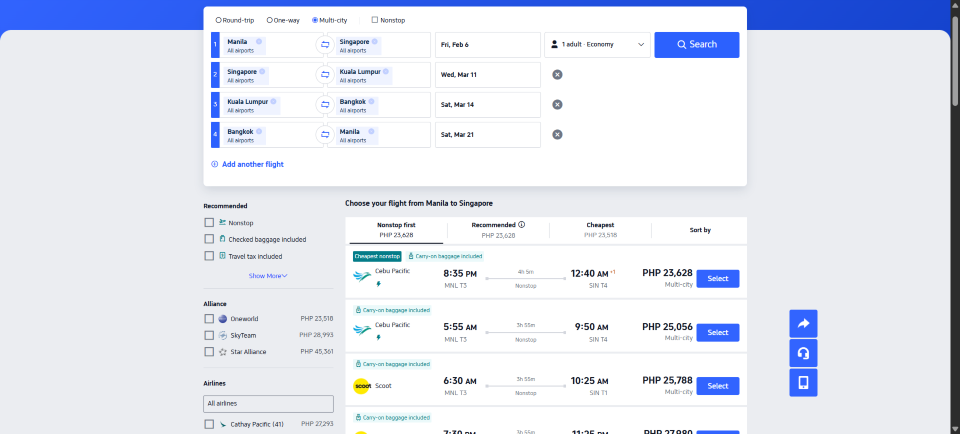960x434 pixels.
Task: Open the Sort by menu
Action: 699,230
